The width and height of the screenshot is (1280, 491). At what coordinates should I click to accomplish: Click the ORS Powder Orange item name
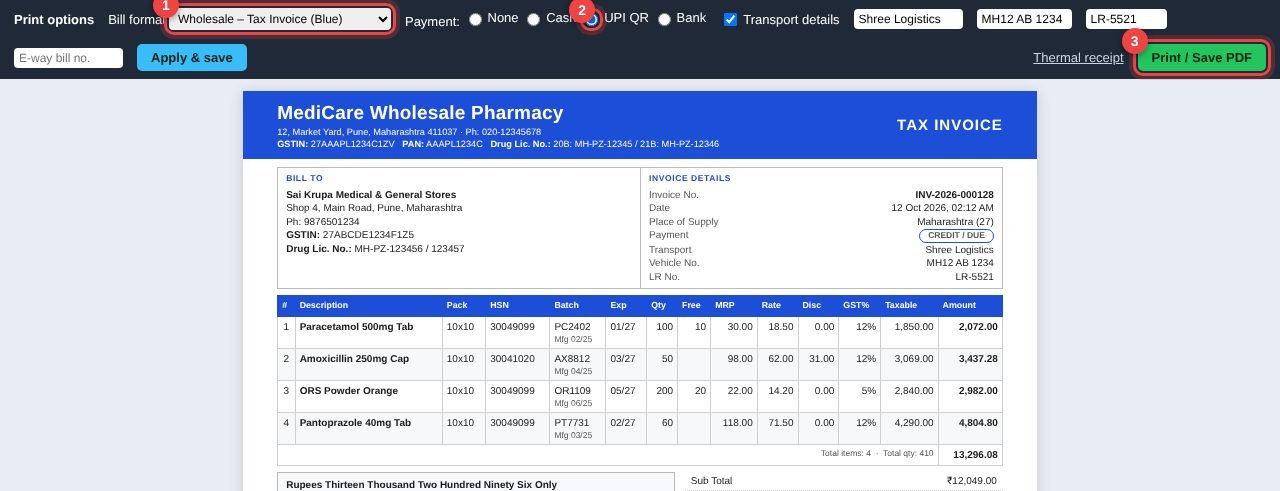[x=348, y=391]
